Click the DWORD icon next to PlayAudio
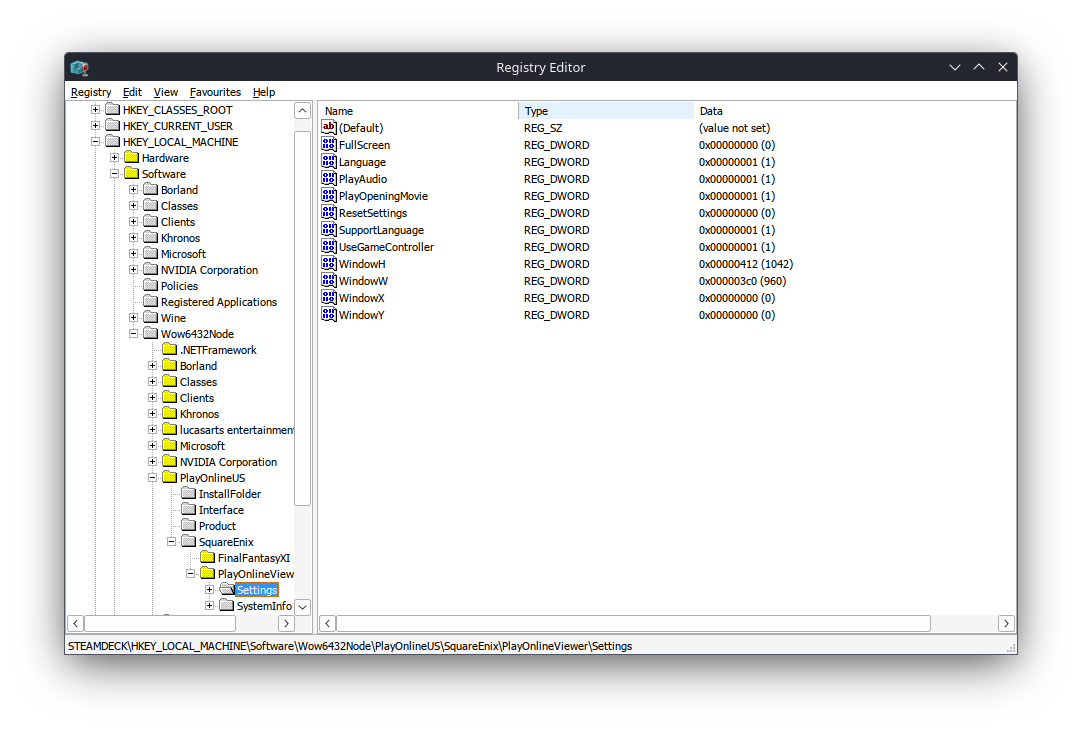Screen dimensions: 1082x731 point(328,178)
